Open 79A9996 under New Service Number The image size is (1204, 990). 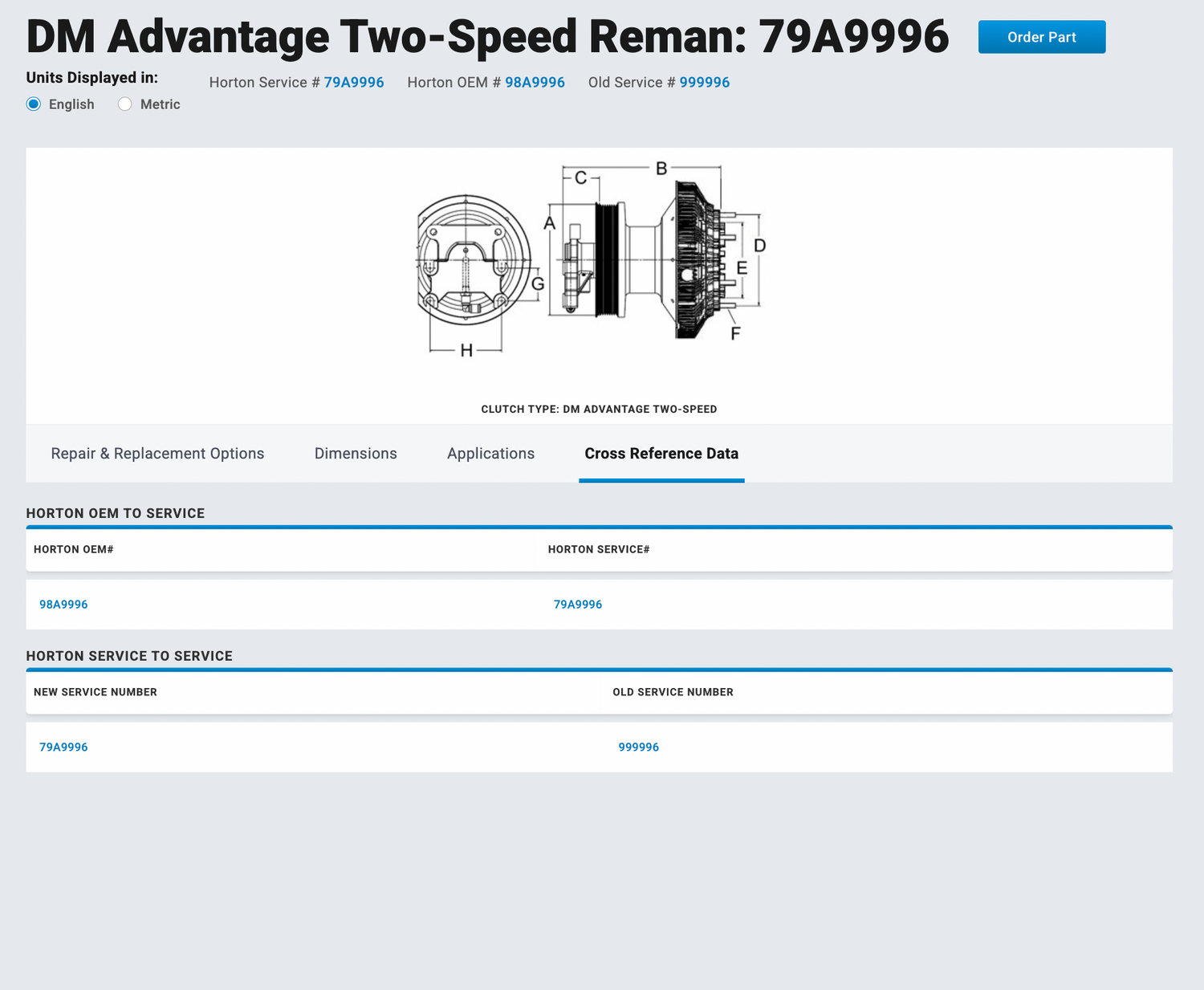pyautogui.click(x=63, y=748)
